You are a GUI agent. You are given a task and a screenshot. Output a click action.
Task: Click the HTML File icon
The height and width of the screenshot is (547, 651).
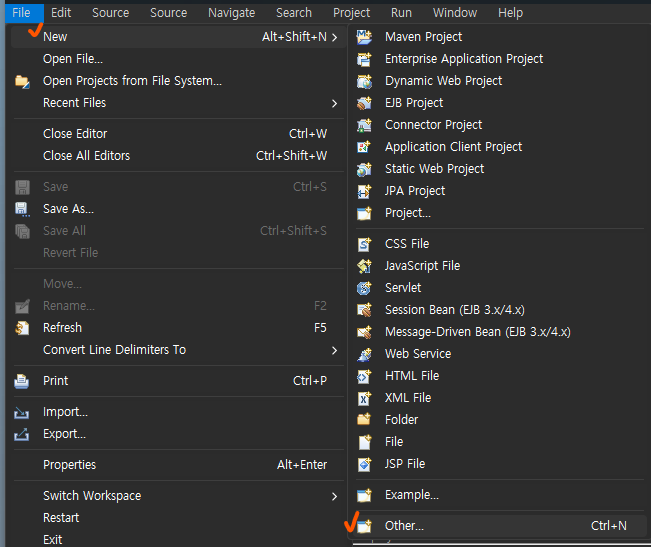[x=364, y=376]
